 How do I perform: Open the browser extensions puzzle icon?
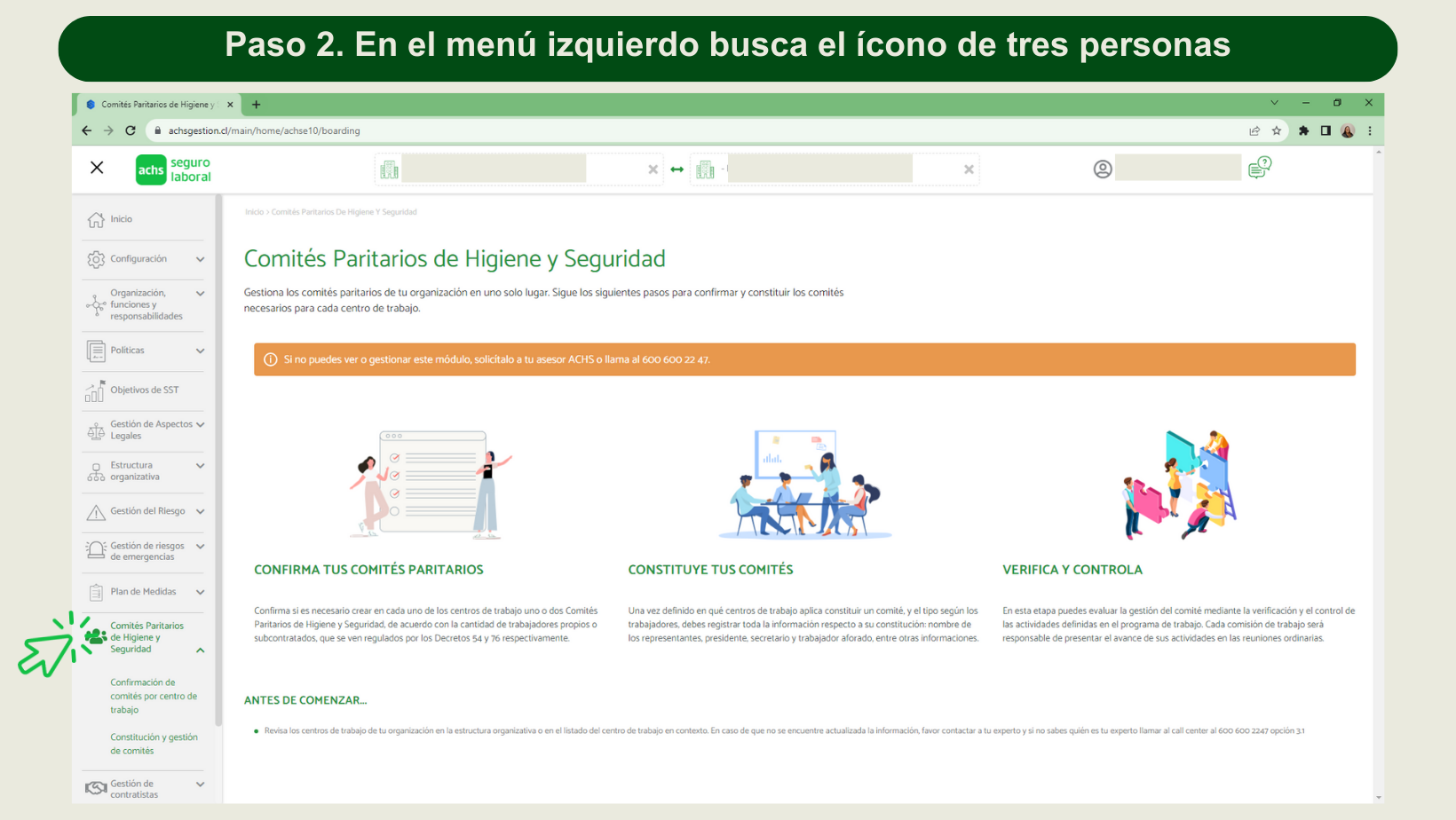(1303, 130)
